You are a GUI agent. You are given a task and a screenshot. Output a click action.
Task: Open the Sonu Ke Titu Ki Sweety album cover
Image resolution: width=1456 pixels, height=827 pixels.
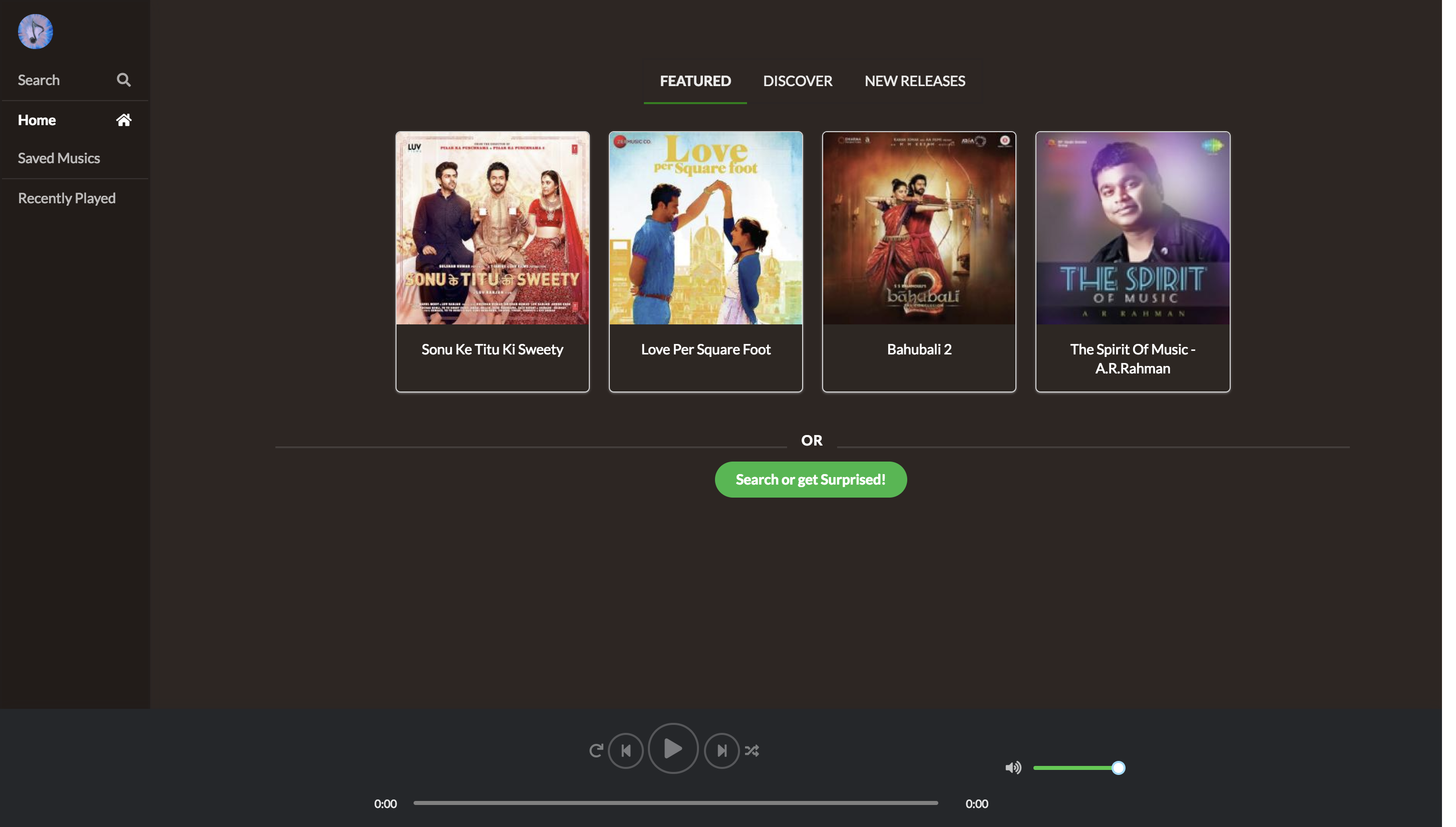click(x=493, y=228)
